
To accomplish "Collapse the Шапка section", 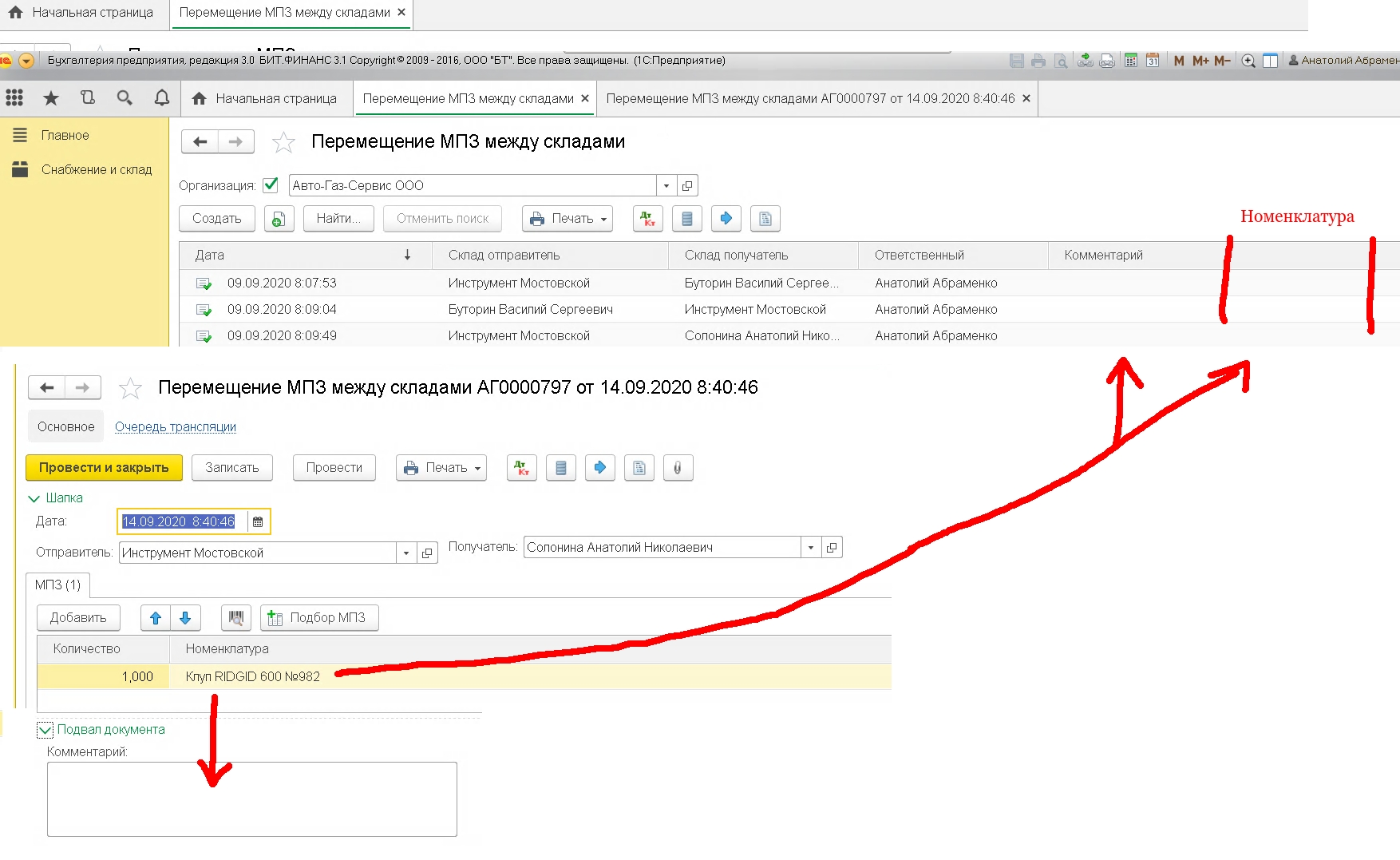I will click(x=34, y=498).
